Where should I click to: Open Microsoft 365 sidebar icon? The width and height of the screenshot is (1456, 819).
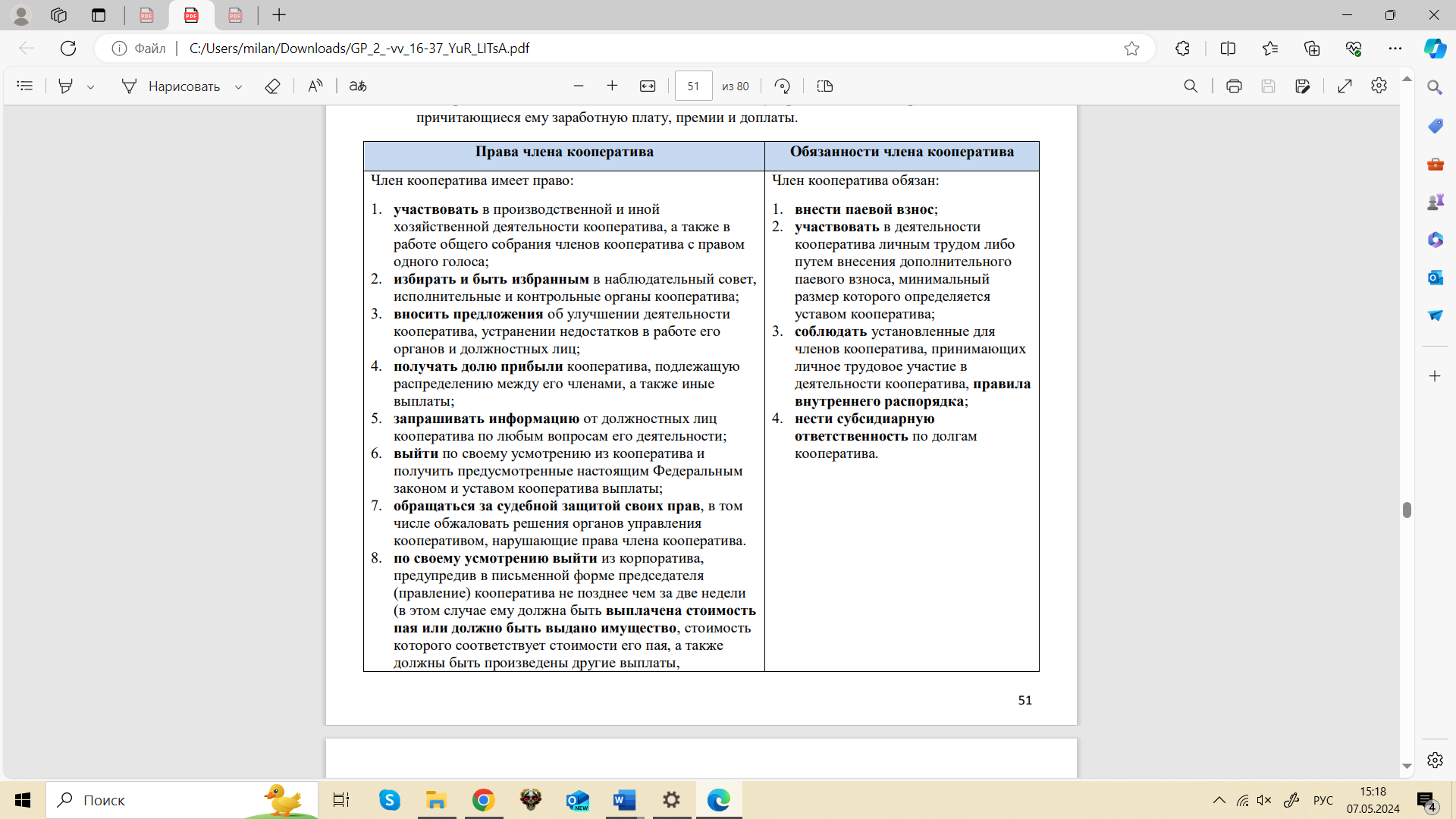pos(1435,240)
